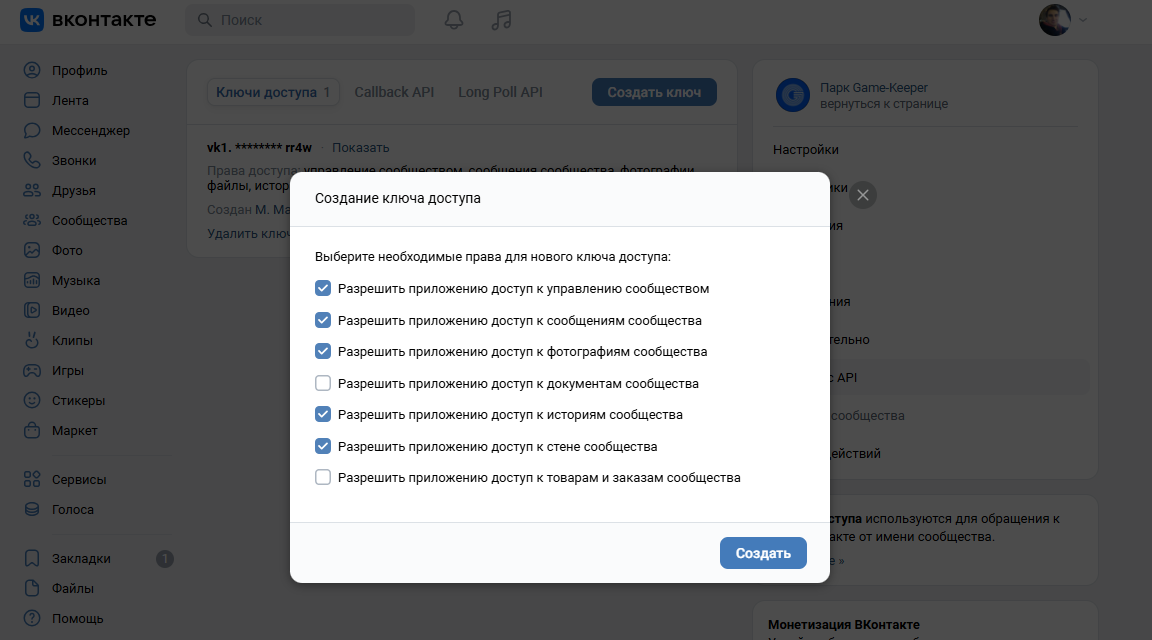Enable access to goods and orders checkbox
The height and width of the screenshot is (640, 1152).
coord(323,478)
